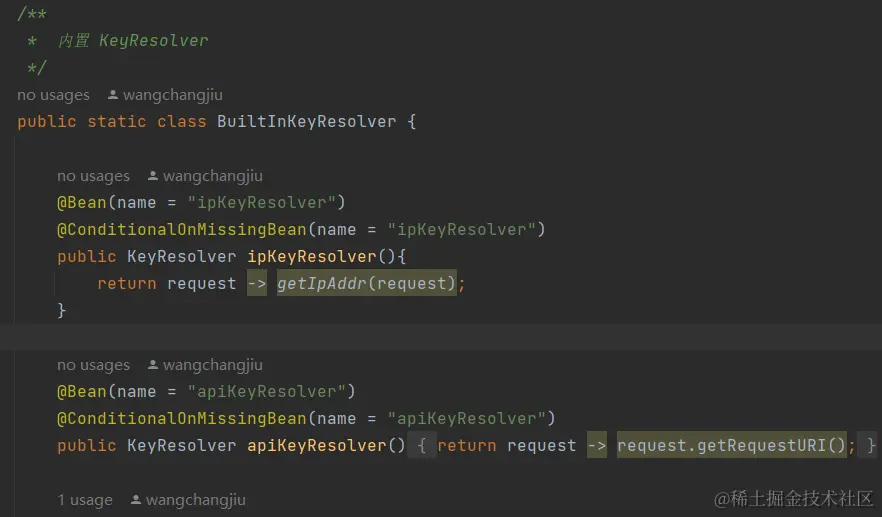Click KeyResolver return type of apiKeyResolver method
The width and height of the screenshot is (882, 517).
(182, 446)
